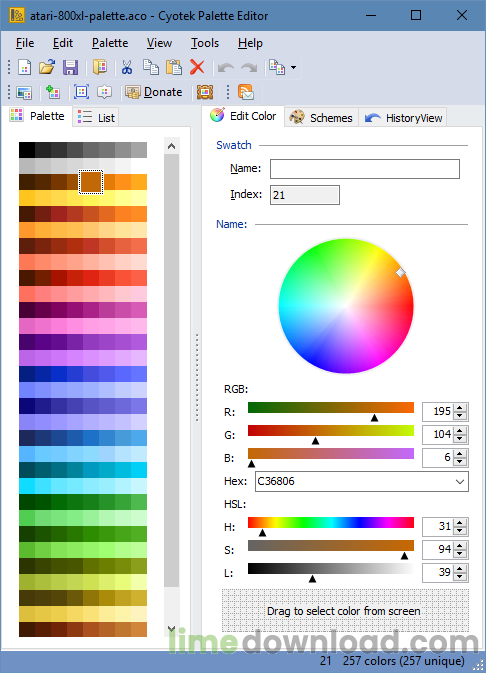Copy the selected color
The image size is (486, 673).
pyautogui.click(x=151, y=67)
